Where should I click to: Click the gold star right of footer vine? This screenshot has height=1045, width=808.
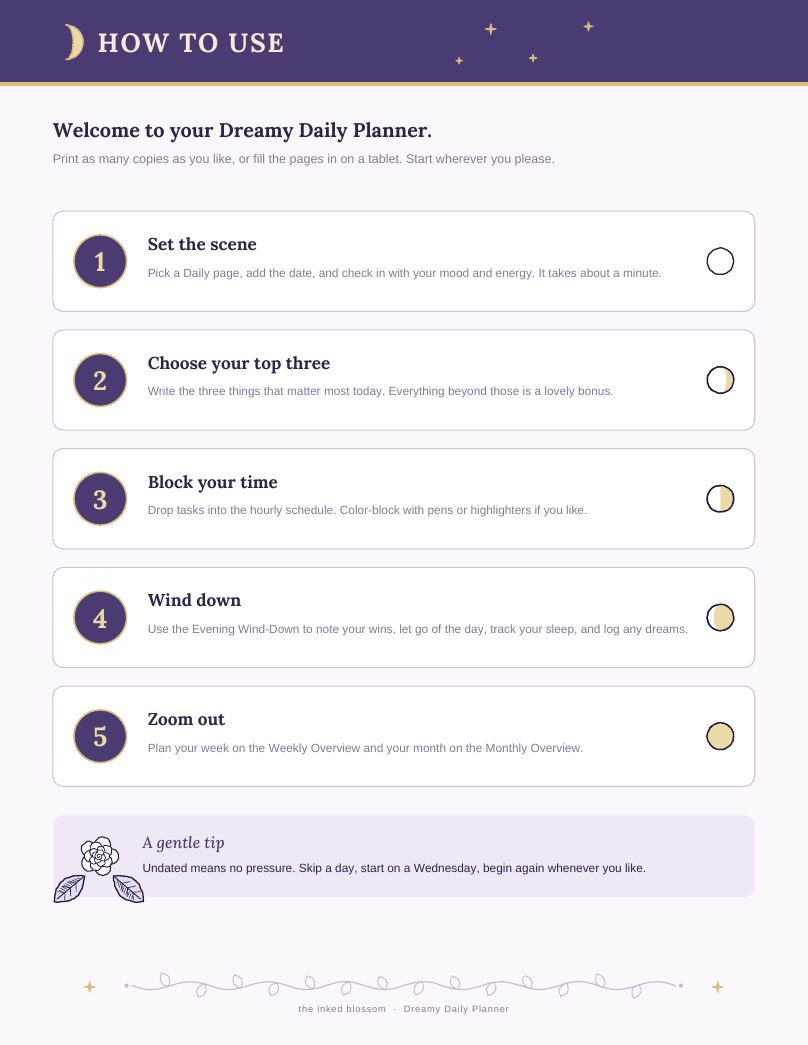pyautogui.click(x=717, y=986)
